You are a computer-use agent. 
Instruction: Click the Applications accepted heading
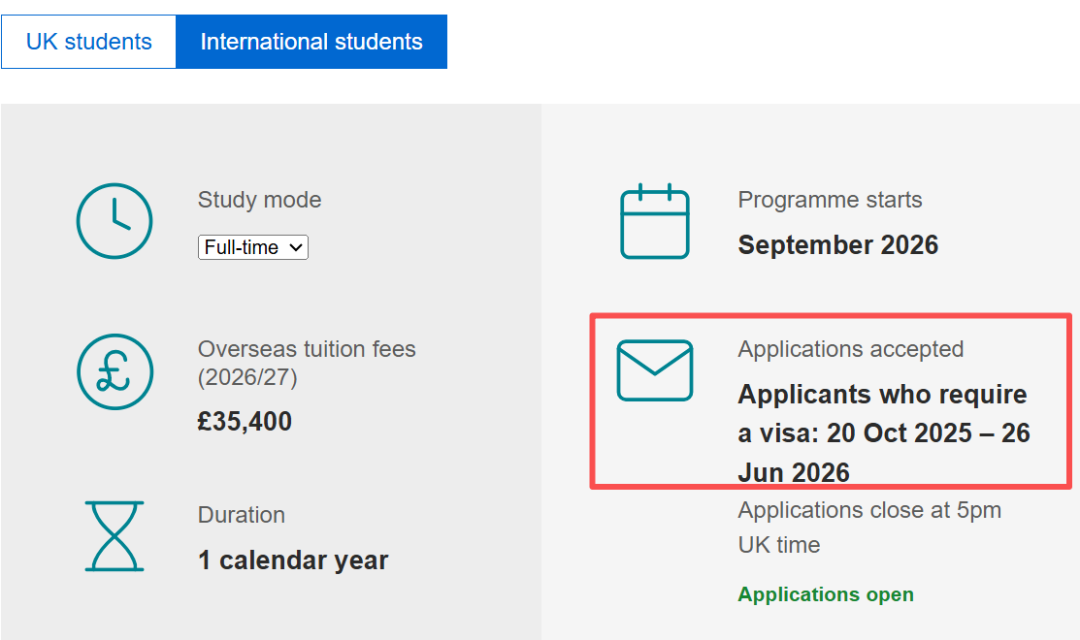850,350
